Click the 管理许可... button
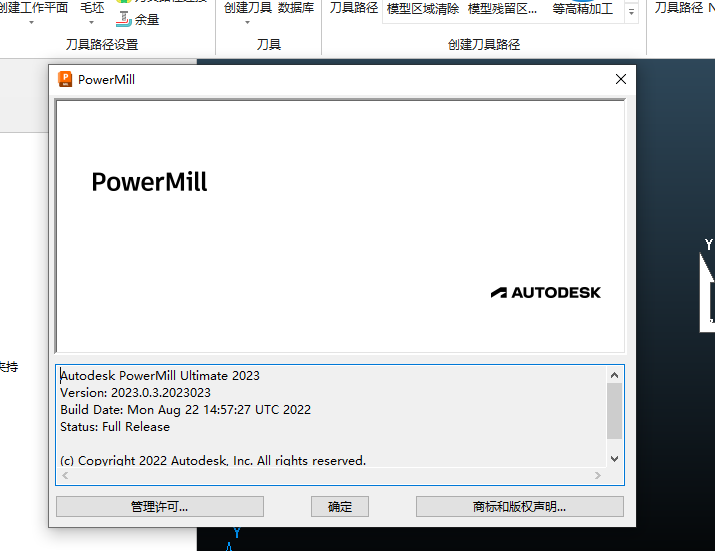 [160, 506]
